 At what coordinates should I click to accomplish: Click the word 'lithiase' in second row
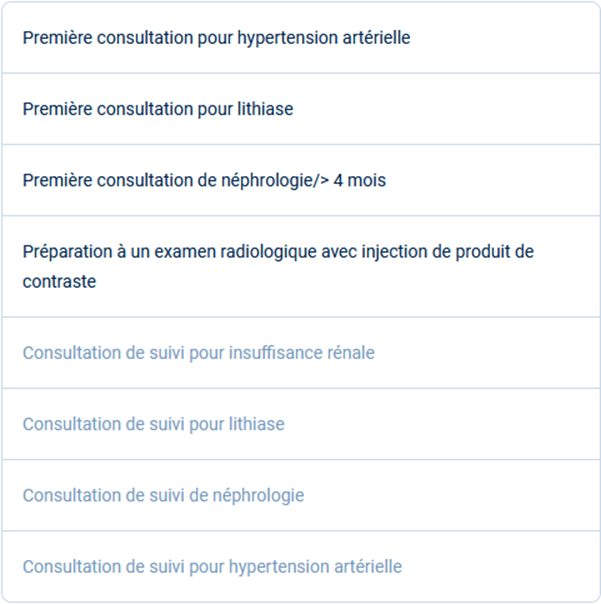tap(265, 109)
